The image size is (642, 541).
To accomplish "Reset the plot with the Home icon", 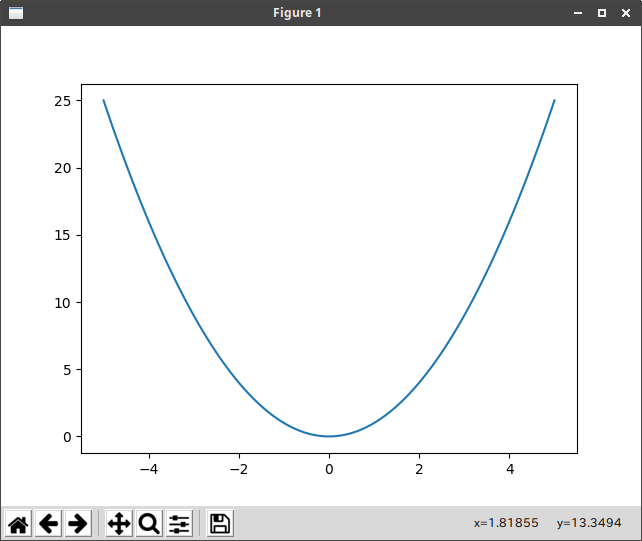I will [x=18, y=523].
